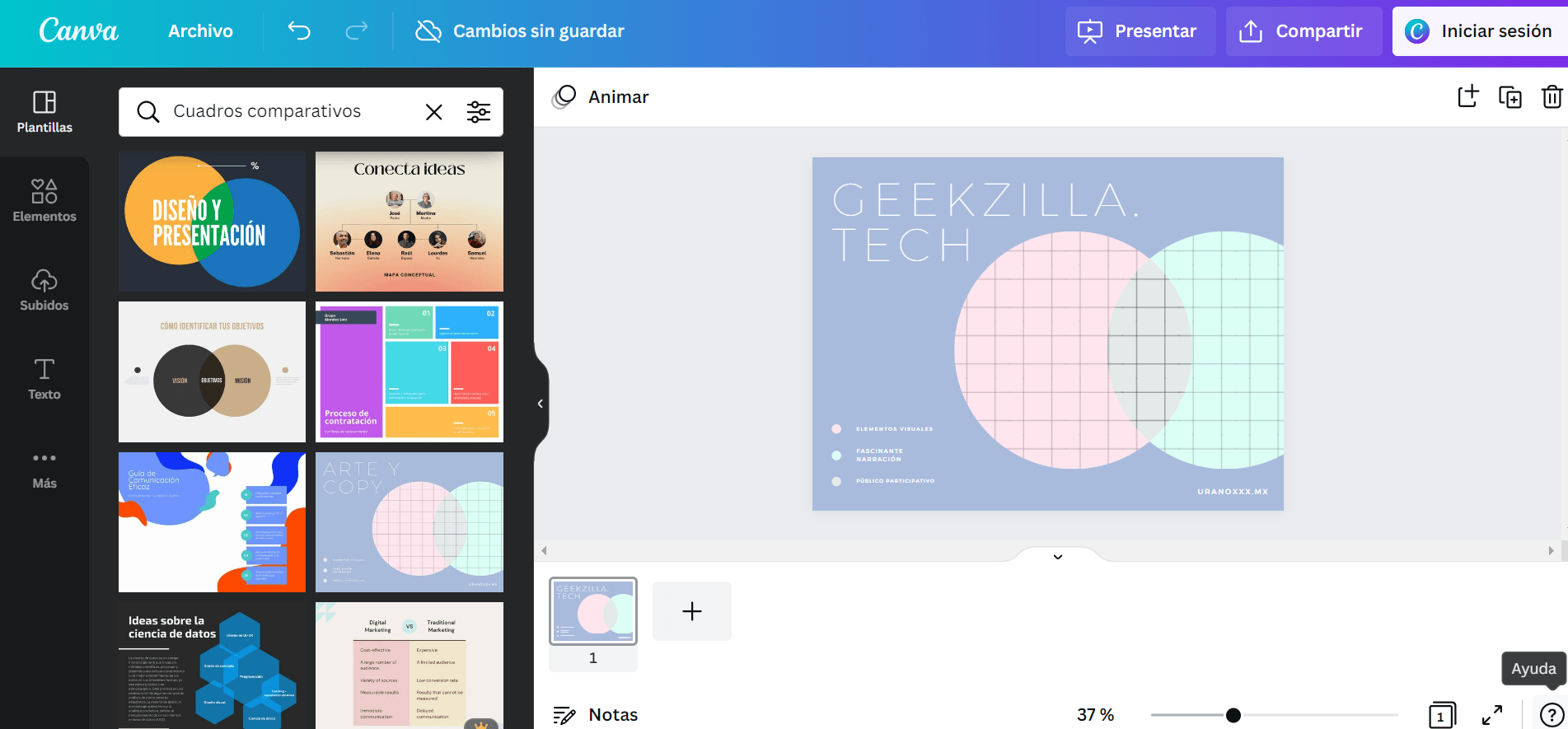This screenshot has height=729, width=1568.
Task: Click the Presentar button
Action: [1140, 31]
